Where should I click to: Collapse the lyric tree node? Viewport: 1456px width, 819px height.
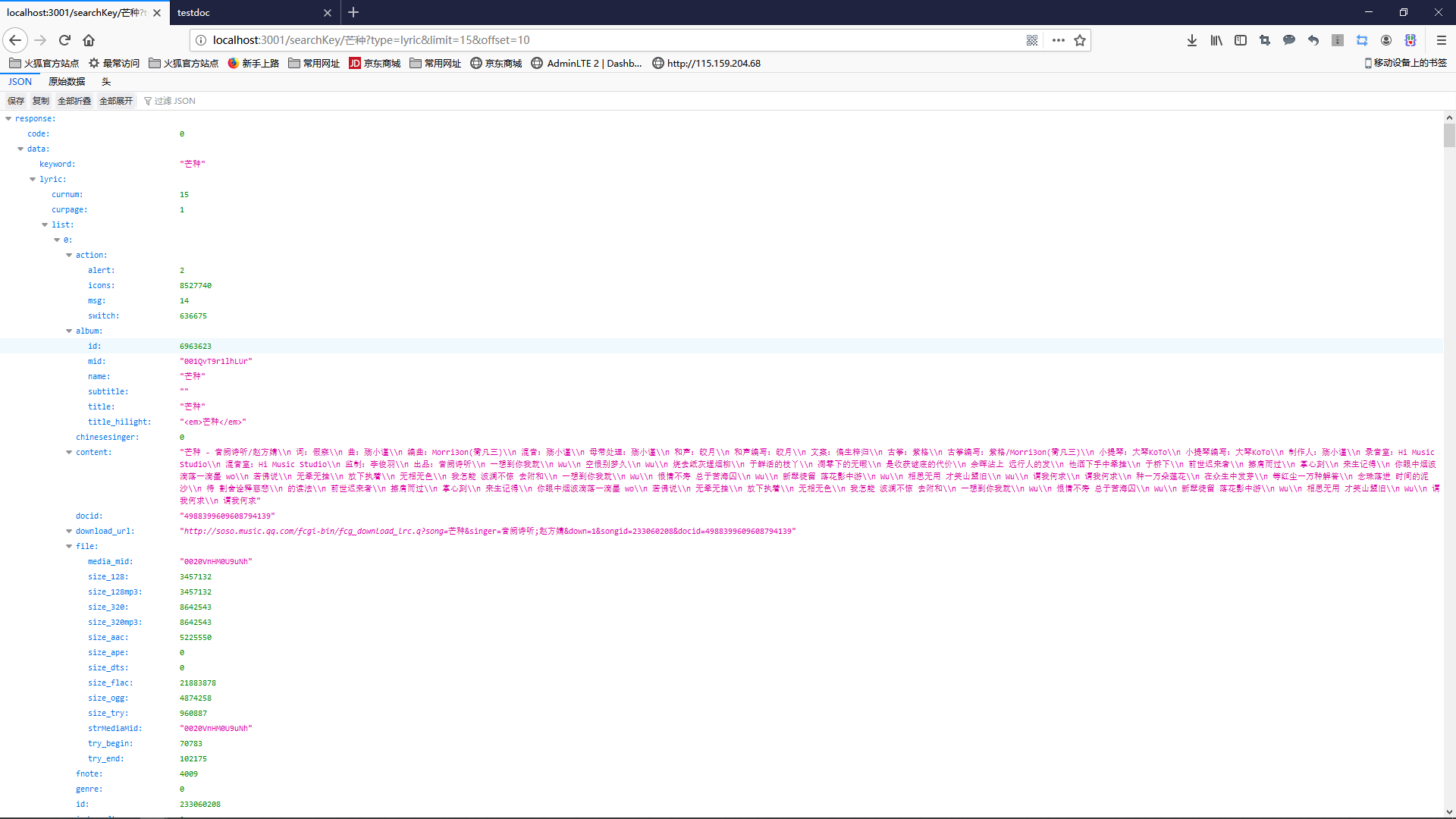(x=33, y=179)
